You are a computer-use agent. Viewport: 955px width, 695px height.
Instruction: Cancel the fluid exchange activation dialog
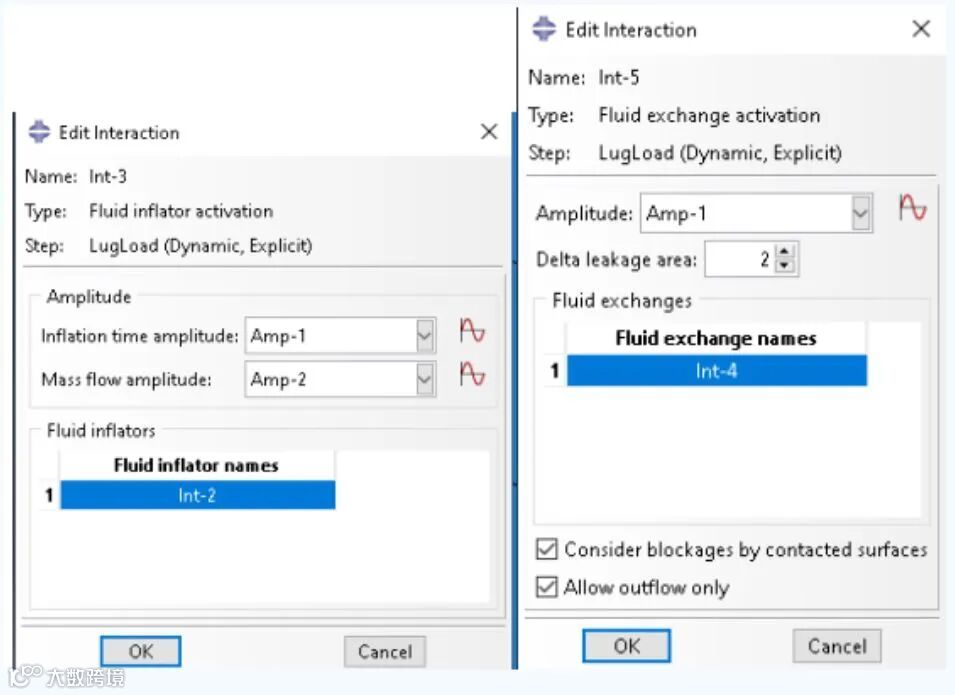[x=837, y=646]
